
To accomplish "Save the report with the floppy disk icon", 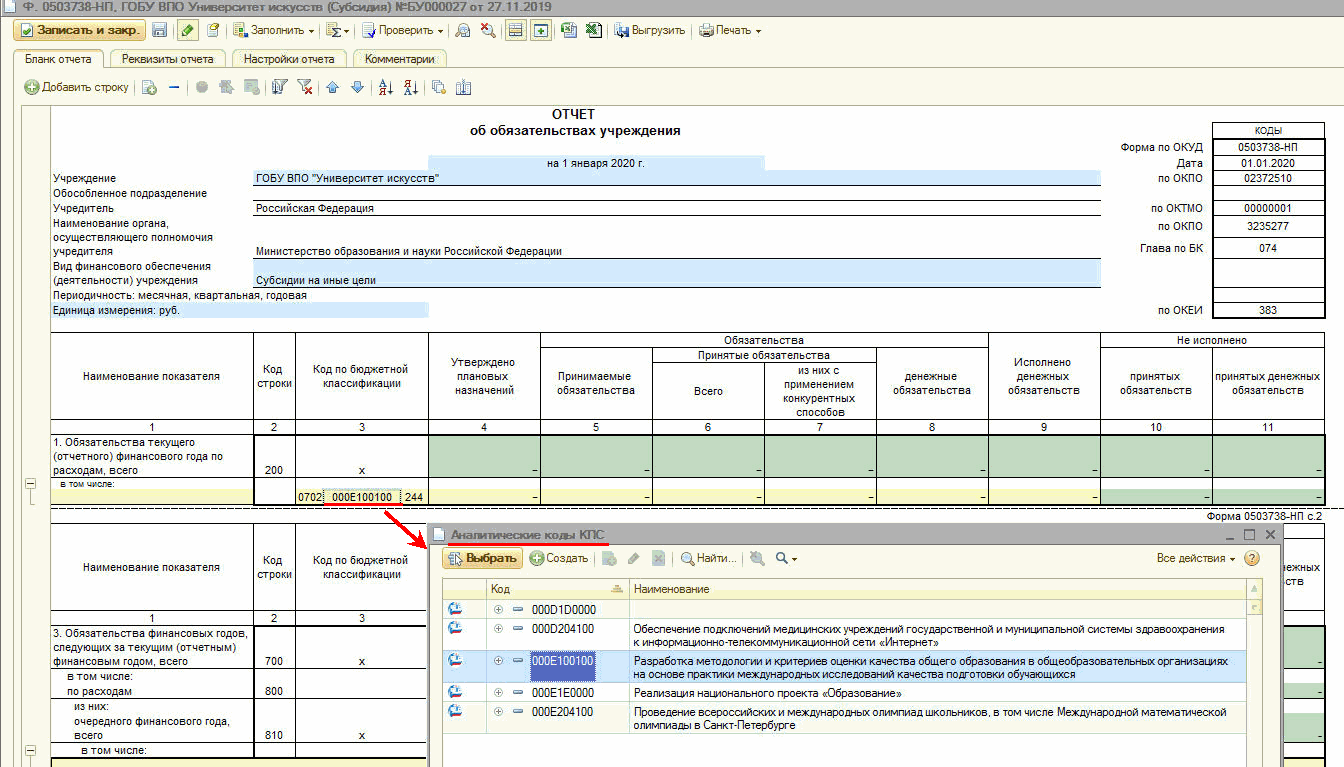I will pyautogui.click(x=161, y=30).
